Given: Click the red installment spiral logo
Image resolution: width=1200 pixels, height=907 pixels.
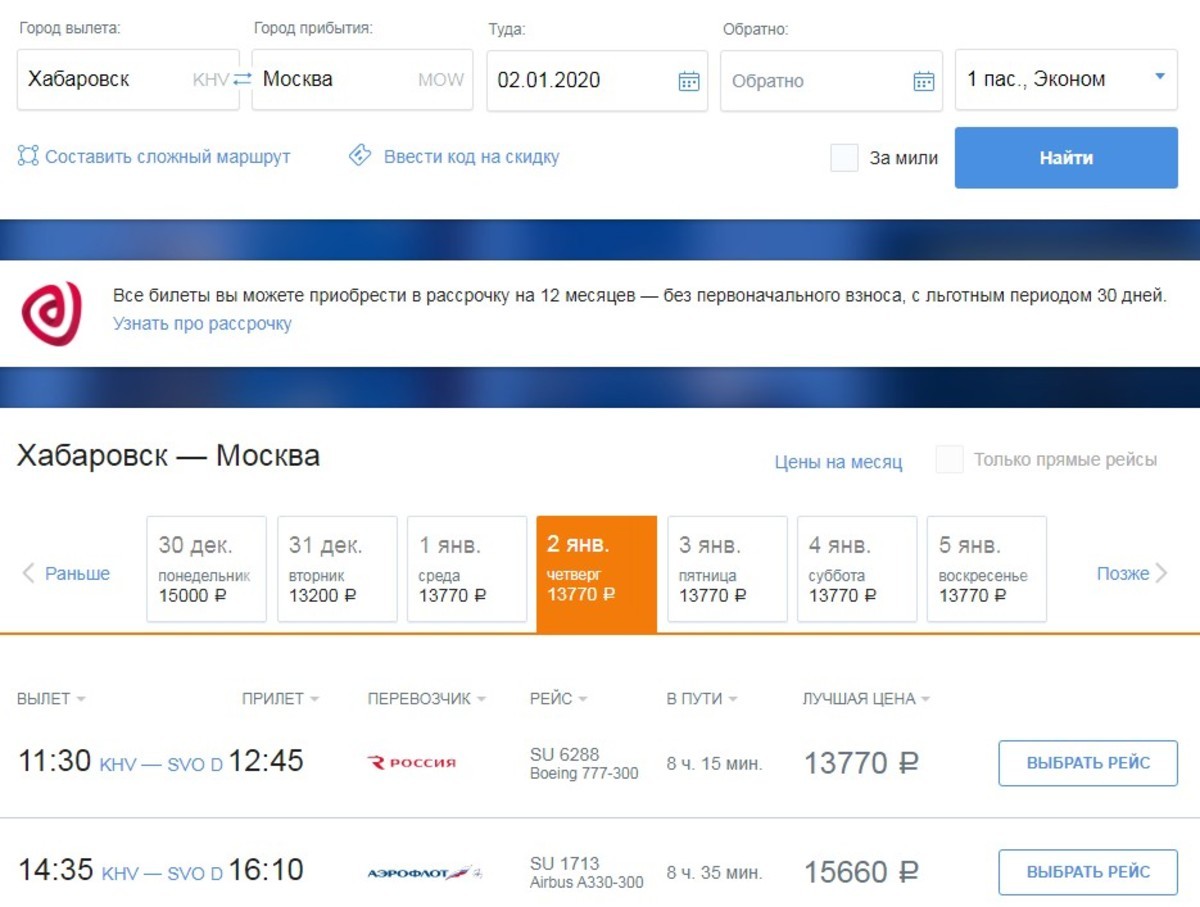Looking at the screenshot, I should click(x=52, y=313).
